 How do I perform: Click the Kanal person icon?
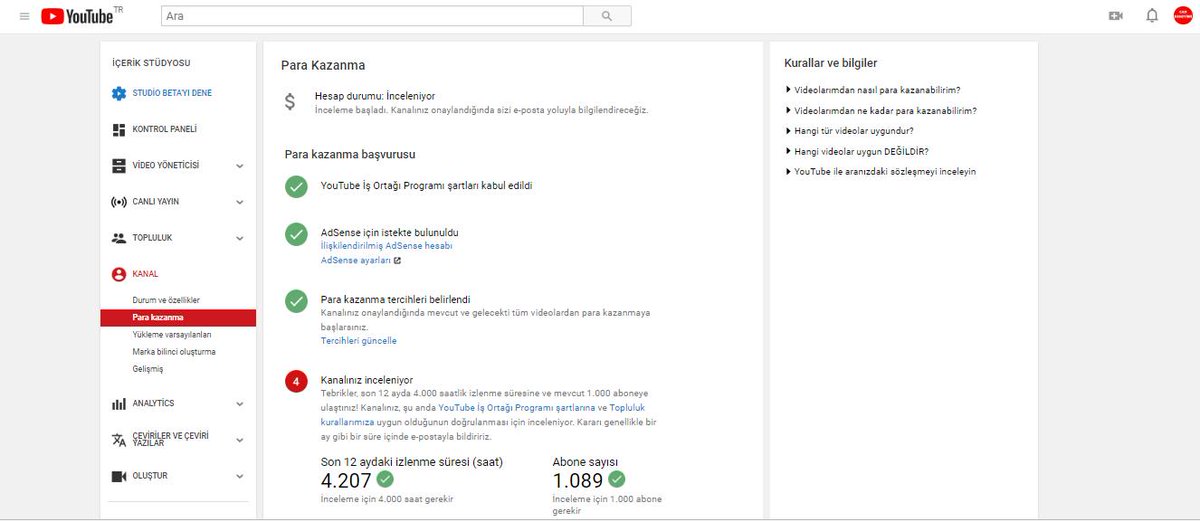pos(119,274)
